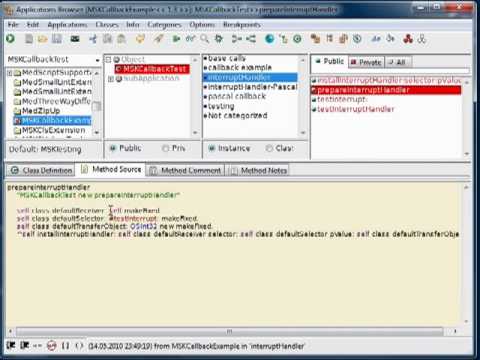
Task: Expand the subapplication node in class tree
Action: (x=111, y=79)
